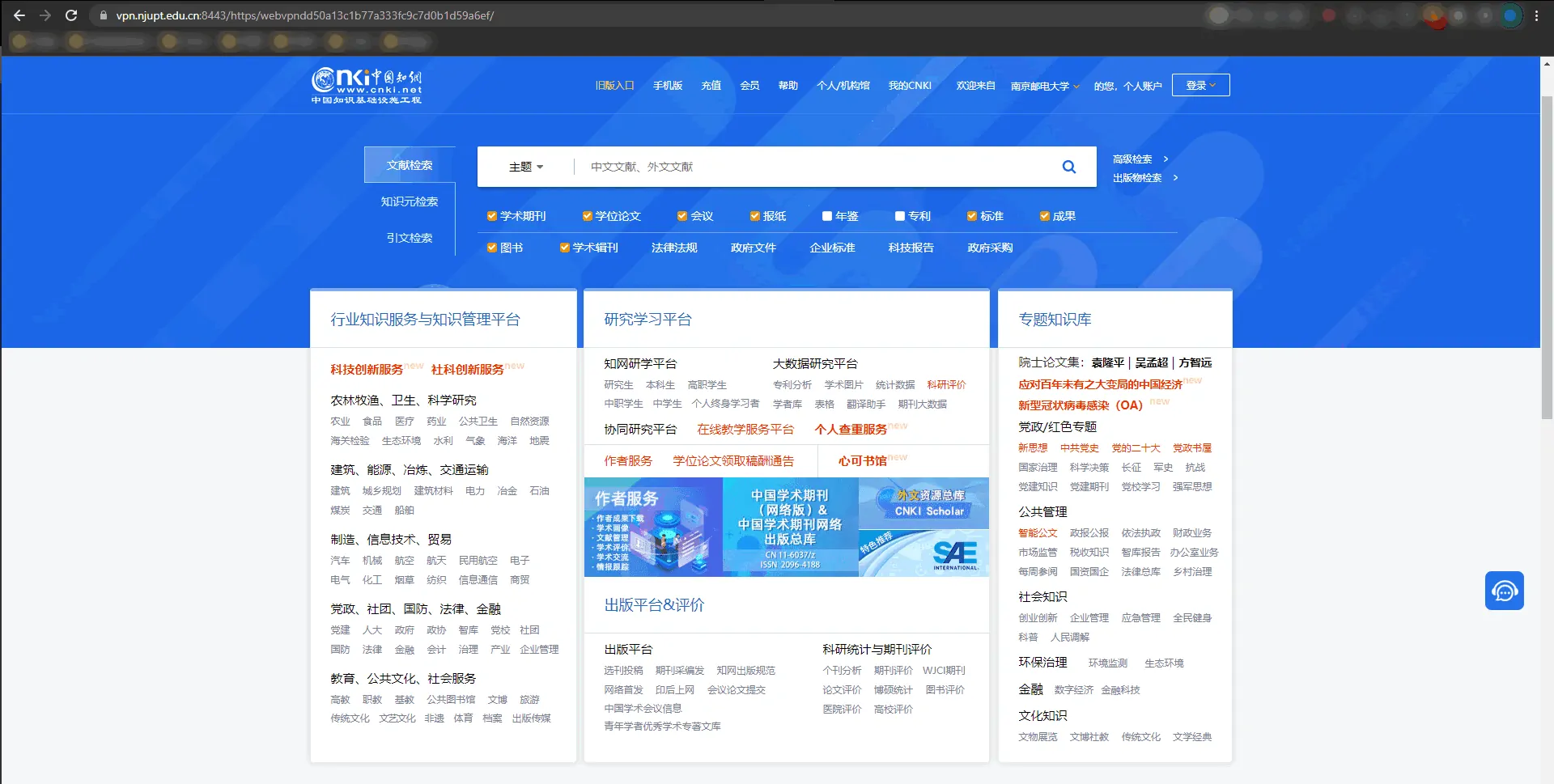1554x784 pixels.
Task: Click the browser address bar URL
Action: pos(304,15)
